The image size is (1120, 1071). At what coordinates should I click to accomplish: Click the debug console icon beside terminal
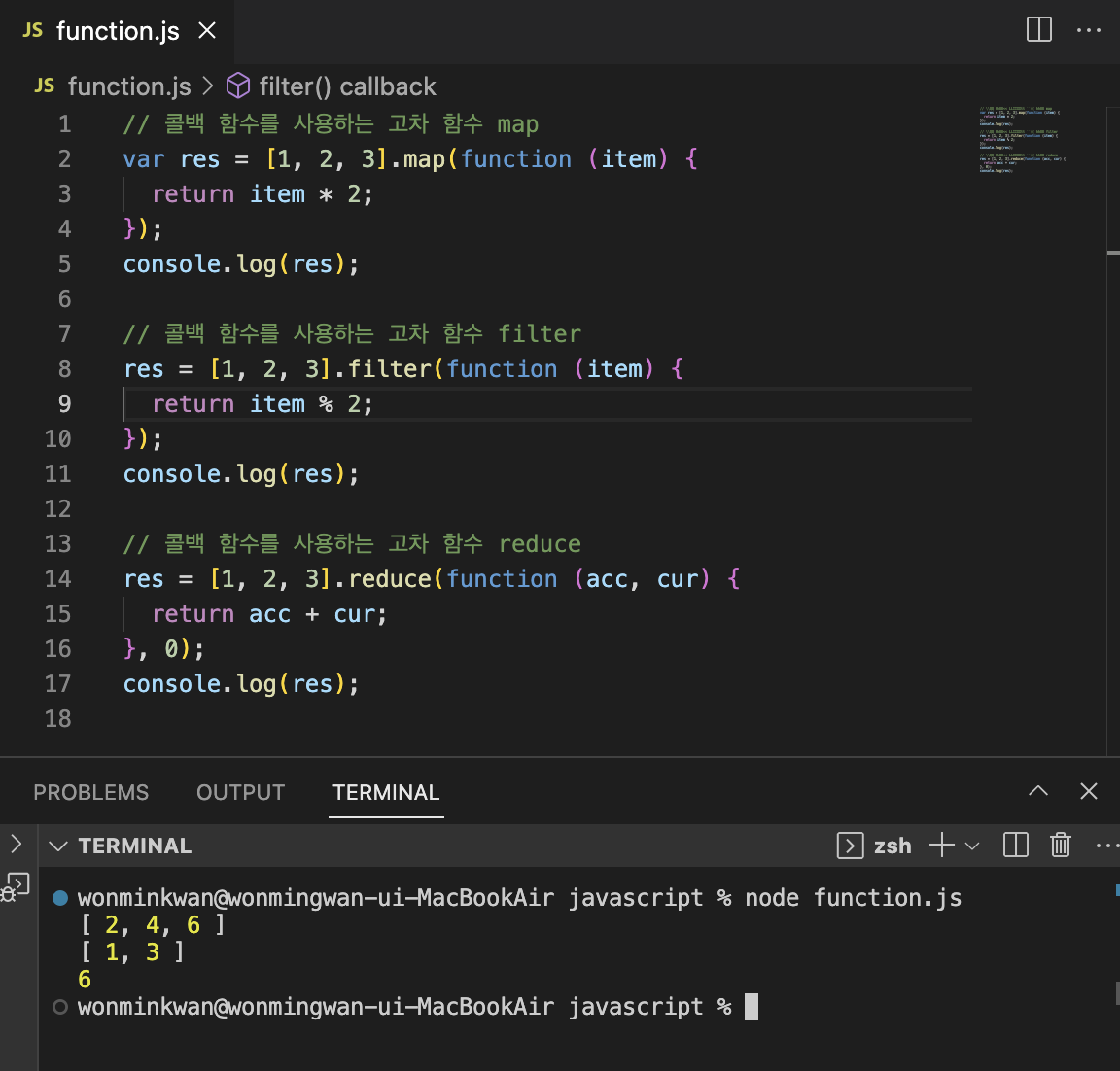click(15, 888)
